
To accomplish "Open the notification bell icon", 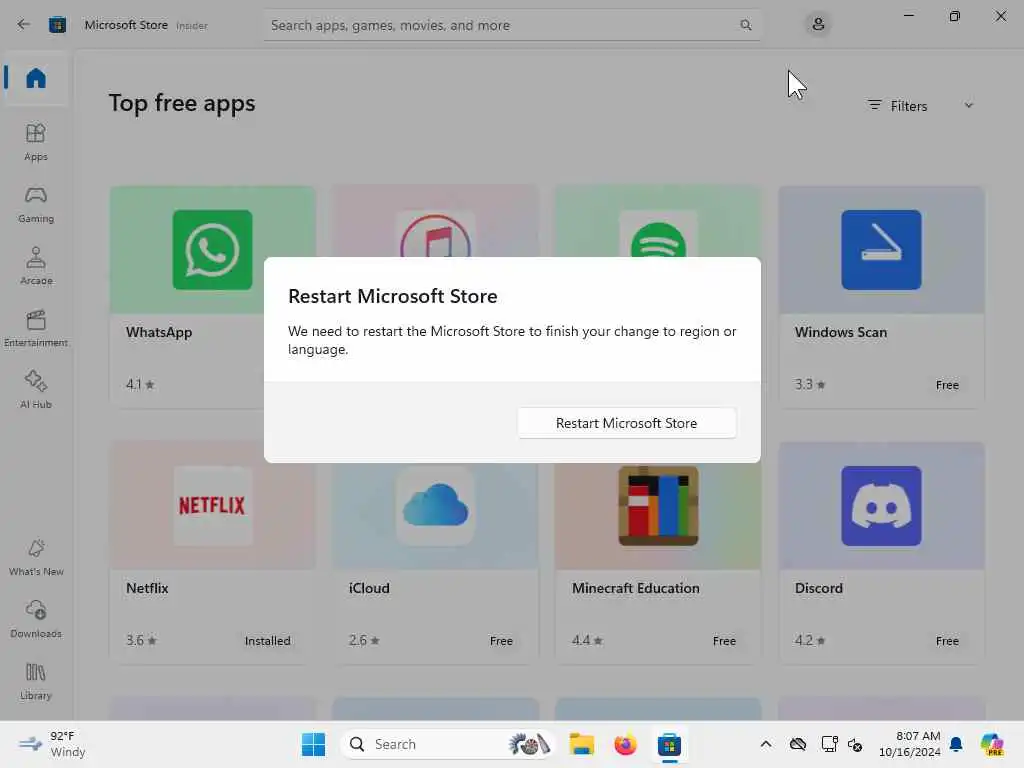I will tap(955, 744).
